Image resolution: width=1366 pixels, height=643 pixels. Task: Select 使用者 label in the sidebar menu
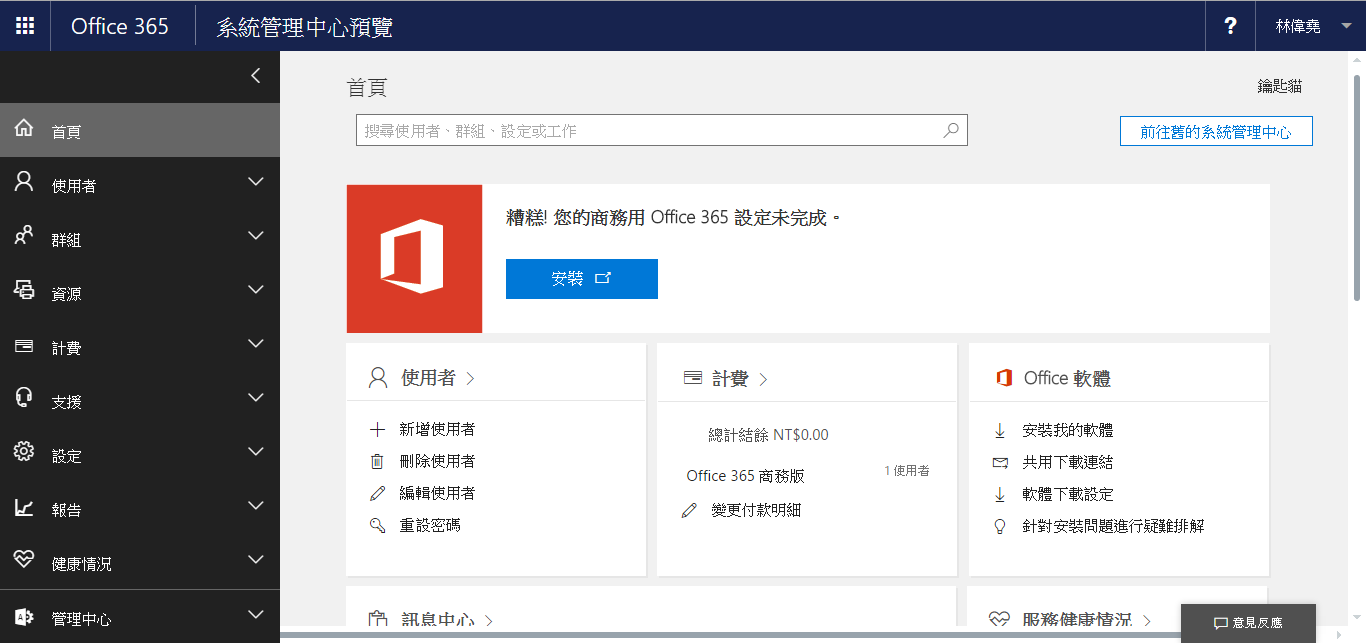pos(74,186)
